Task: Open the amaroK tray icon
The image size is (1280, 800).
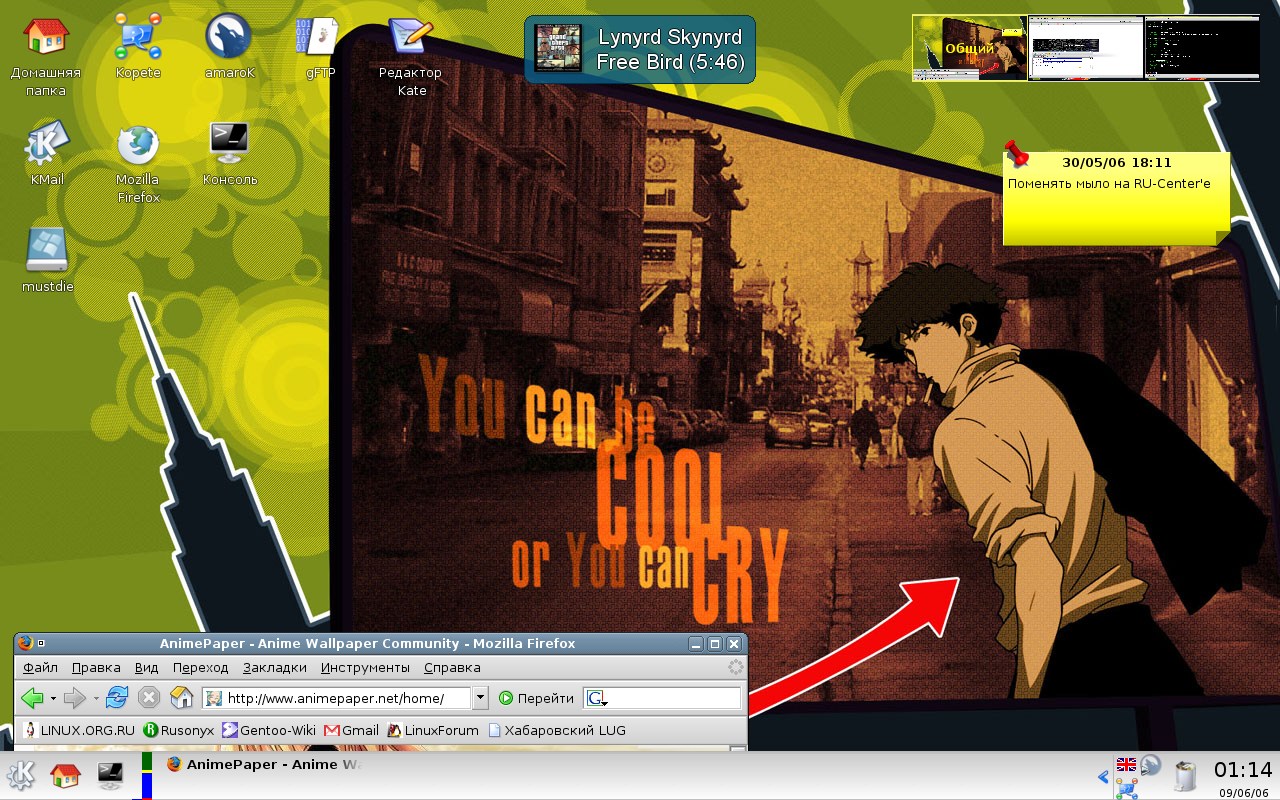Action: pos(1150,764)
